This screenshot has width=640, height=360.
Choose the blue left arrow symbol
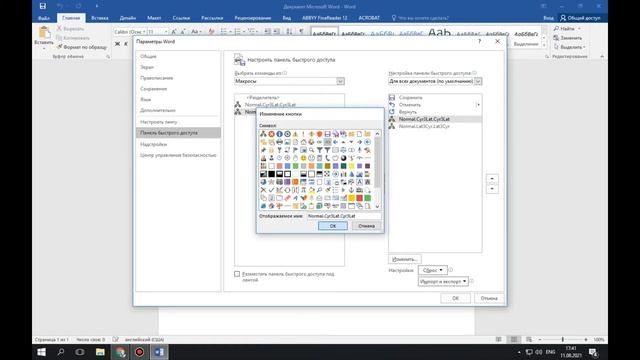pos(335,142)
